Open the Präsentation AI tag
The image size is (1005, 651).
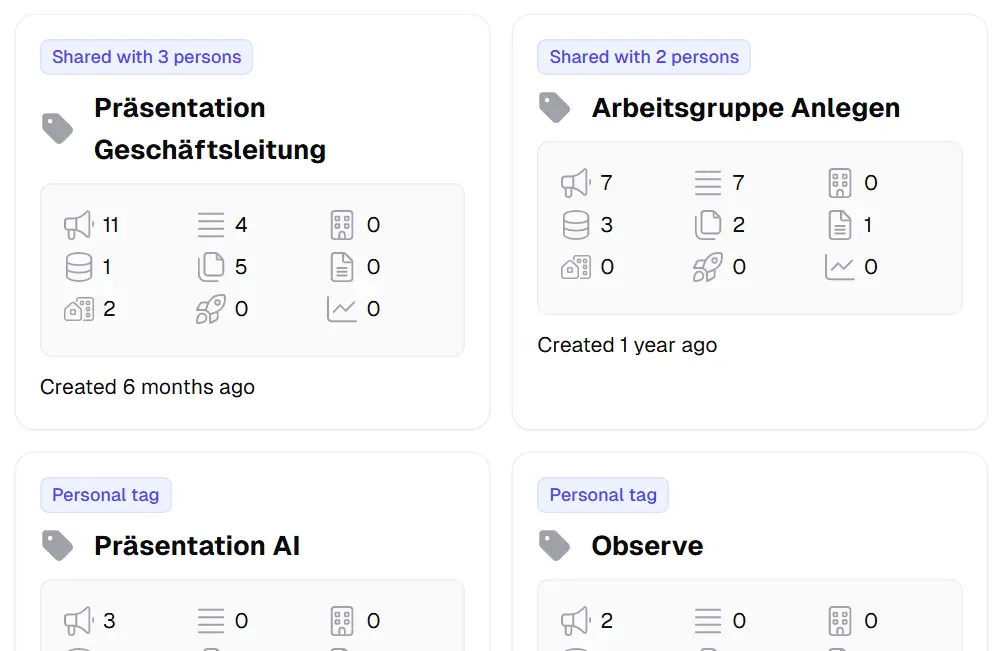(197, 546)
